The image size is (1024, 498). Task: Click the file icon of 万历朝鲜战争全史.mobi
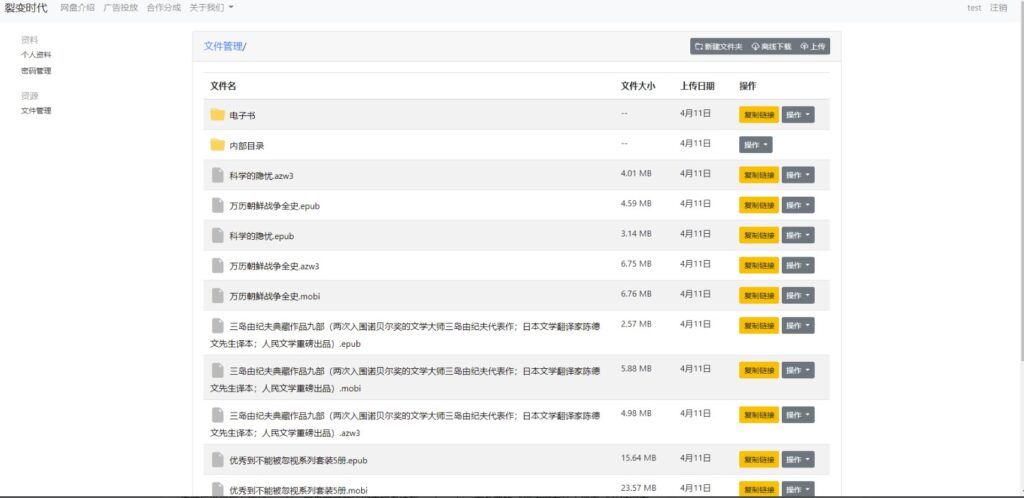(x=217, y=296)
